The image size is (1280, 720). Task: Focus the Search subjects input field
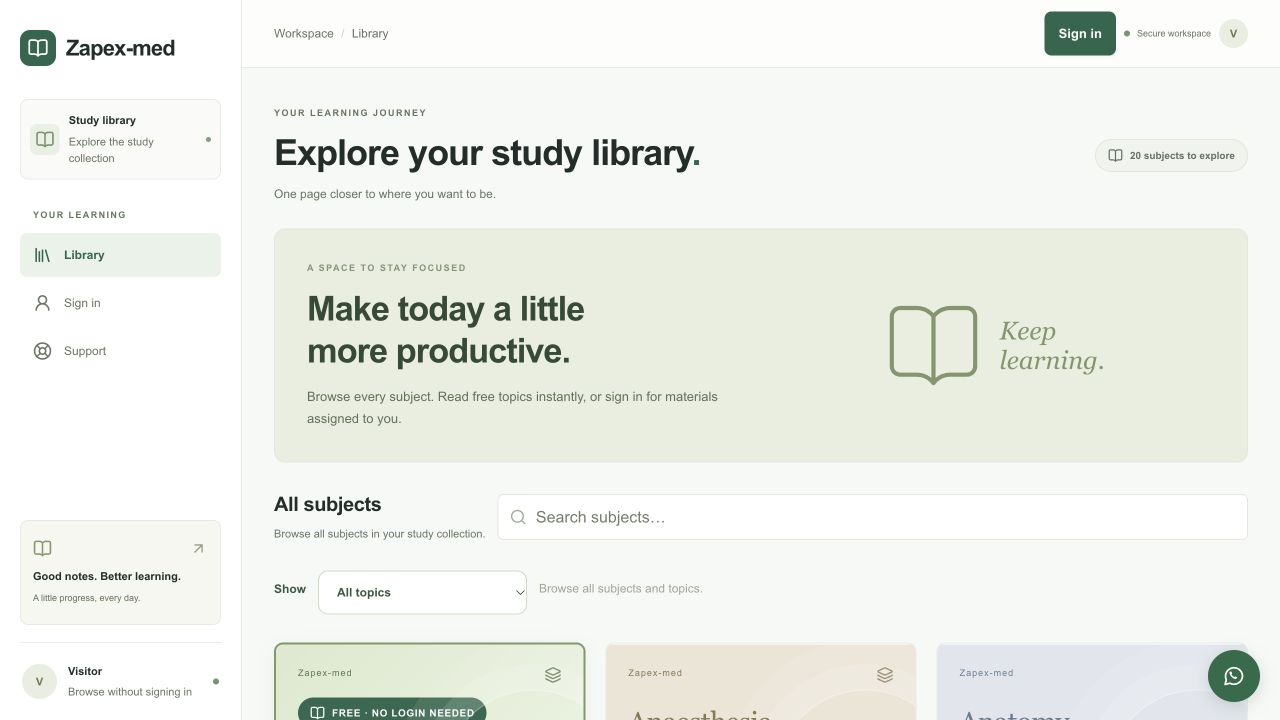pos(872,517)
